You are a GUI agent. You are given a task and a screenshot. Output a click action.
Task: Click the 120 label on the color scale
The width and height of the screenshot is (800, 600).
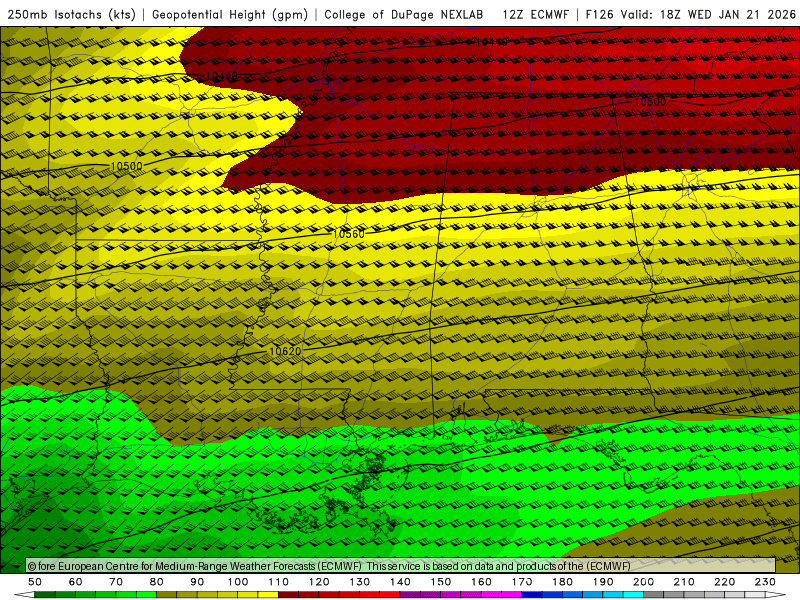pyautogui.click(x=319, y=582)
